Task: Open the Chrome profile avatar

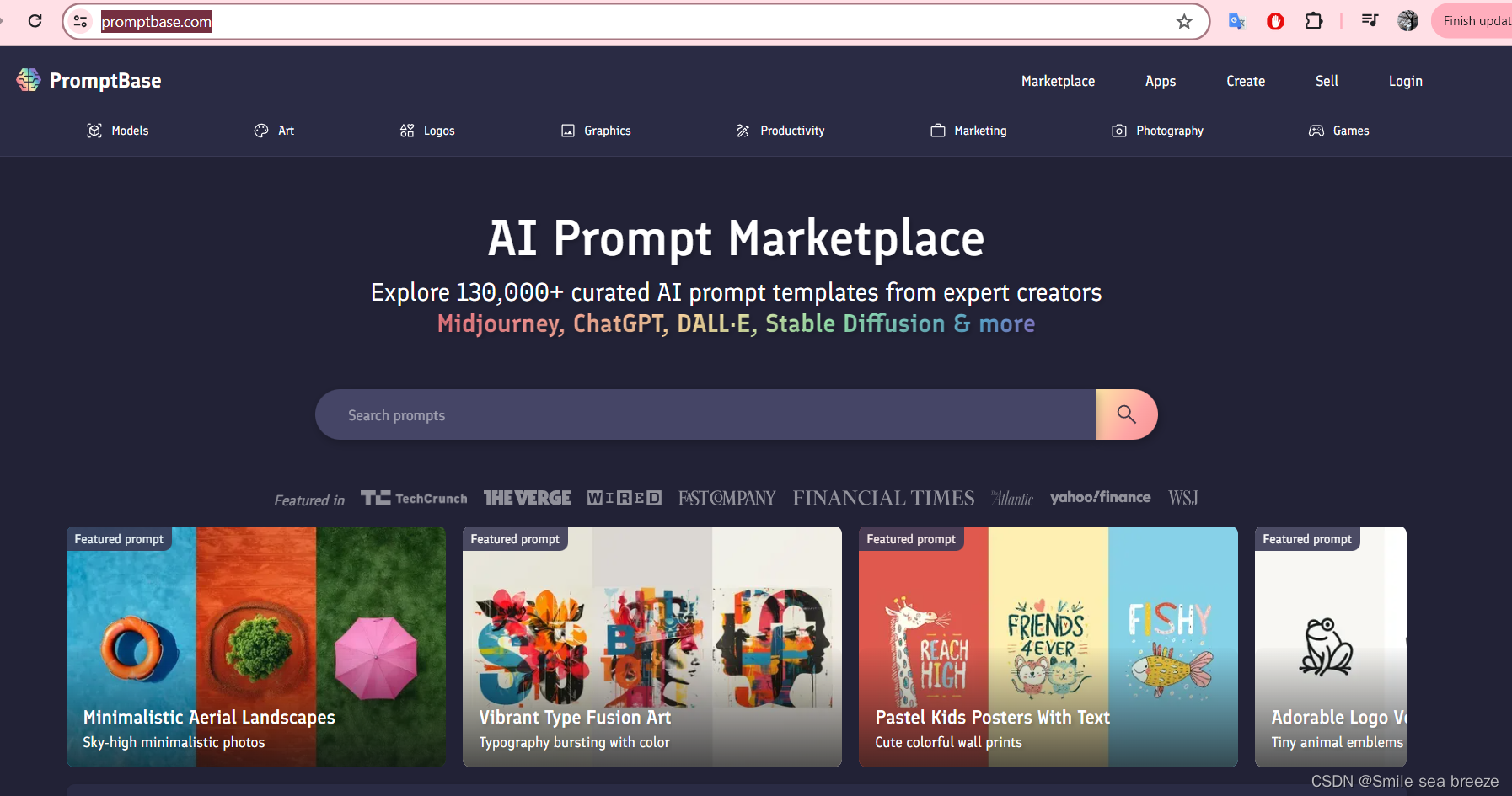Action: click(x=1407, y=21)
